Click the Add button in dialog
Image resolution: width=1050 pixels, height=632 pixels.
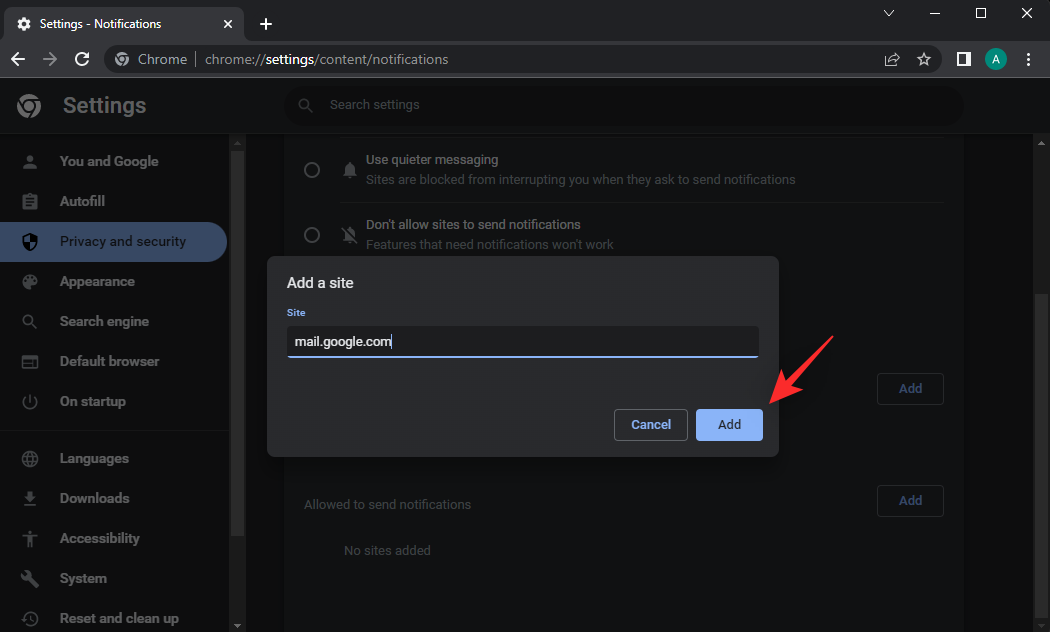coord(729,425)
